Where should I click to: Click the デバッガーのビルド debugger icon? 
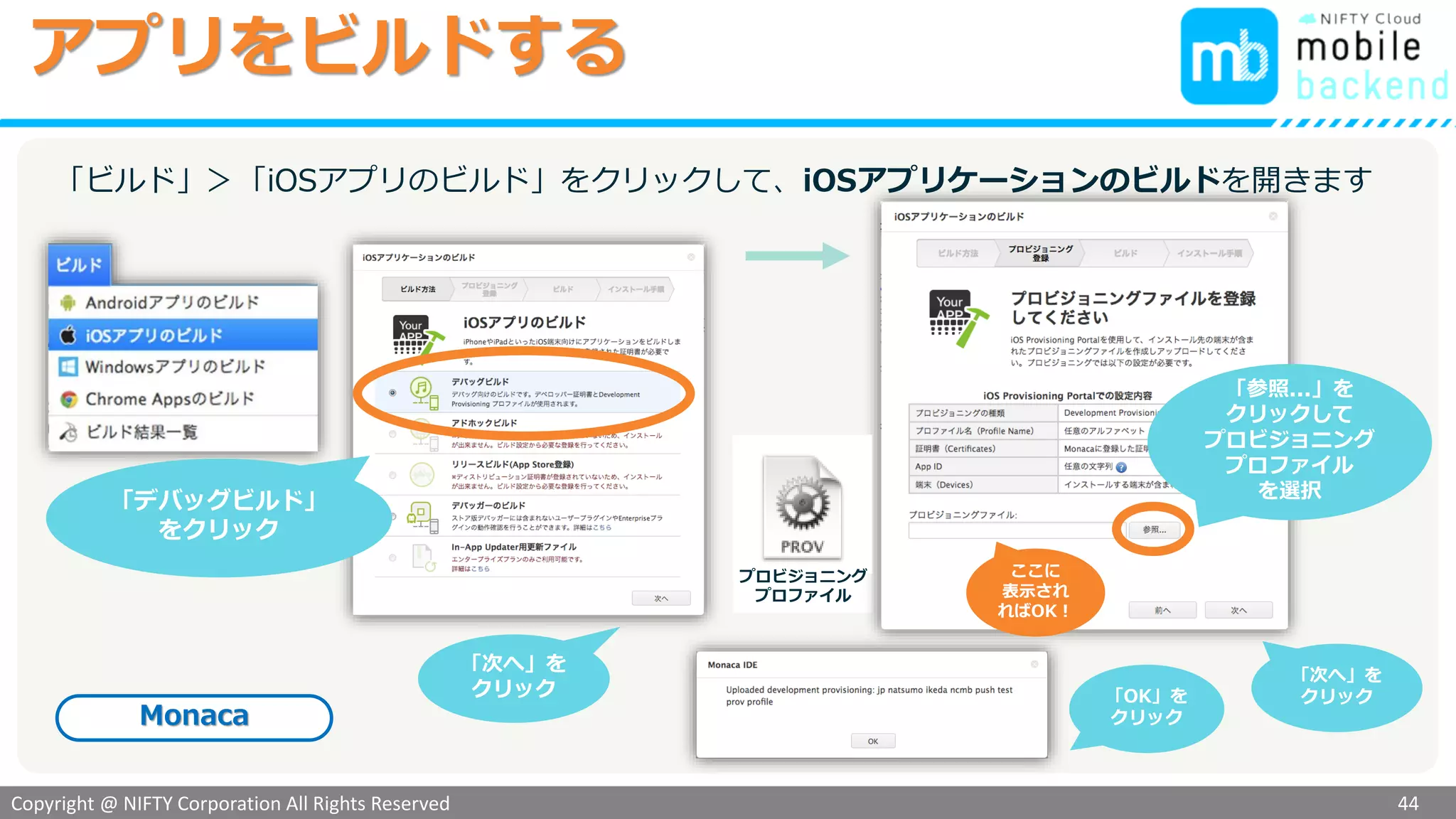pos(422,517)
